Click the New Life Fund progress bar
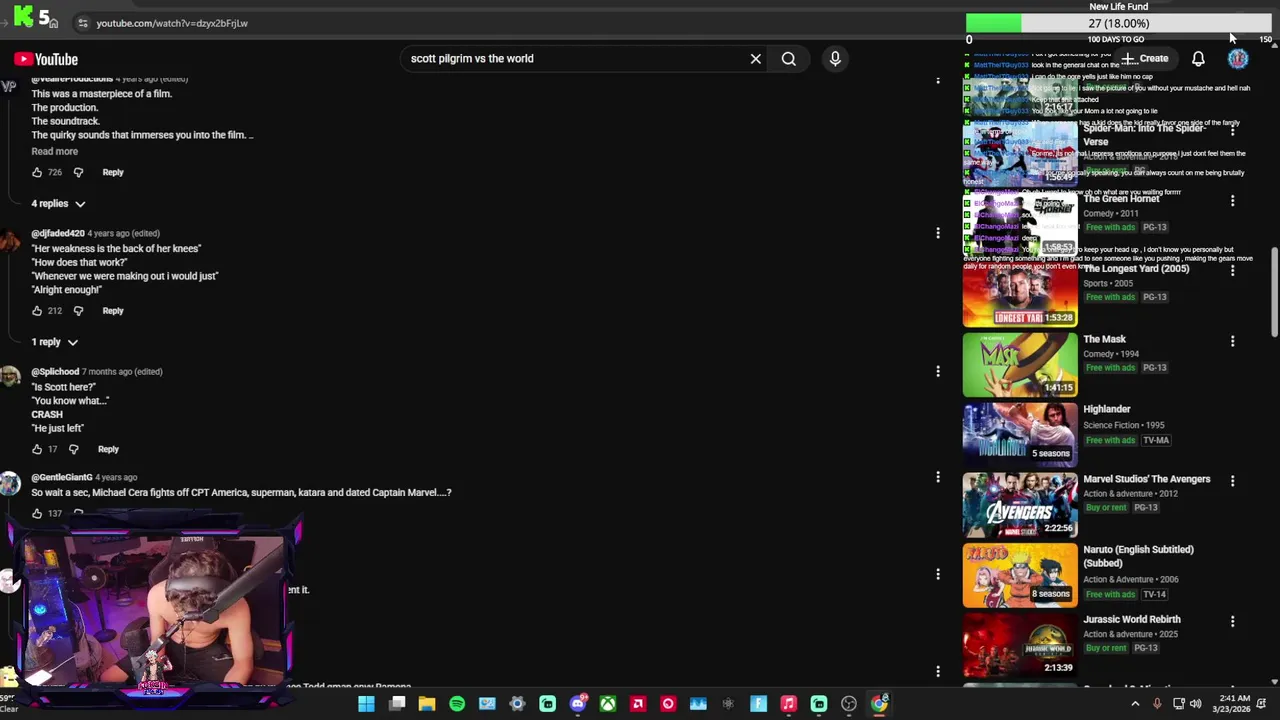This screenshot has width=1280, height=720. (x=1118, y=23)
